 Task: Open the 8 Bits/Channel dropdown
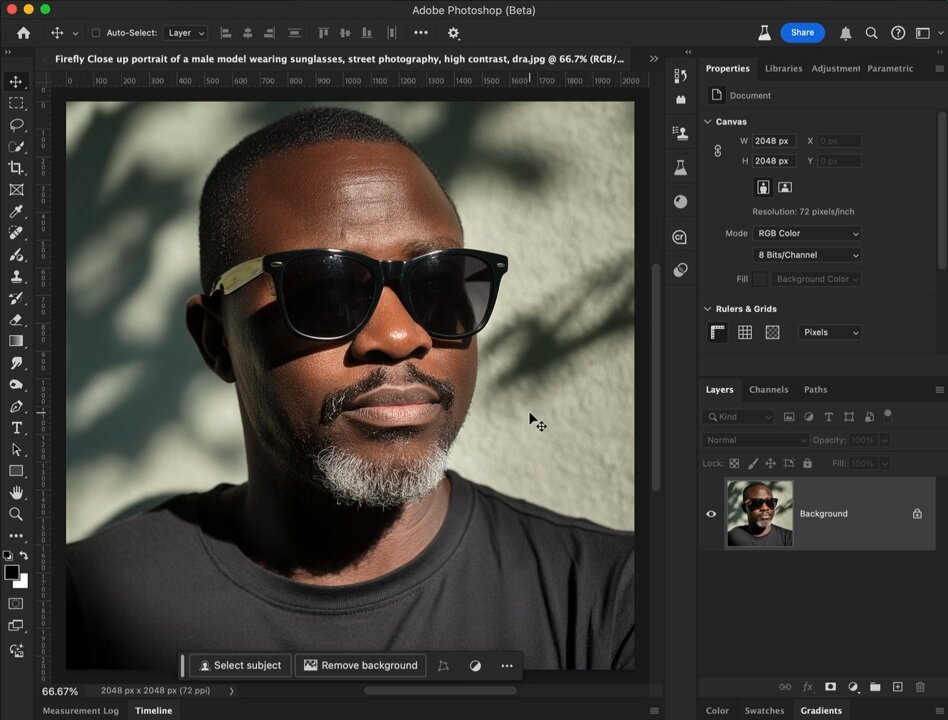pos(807,255)
